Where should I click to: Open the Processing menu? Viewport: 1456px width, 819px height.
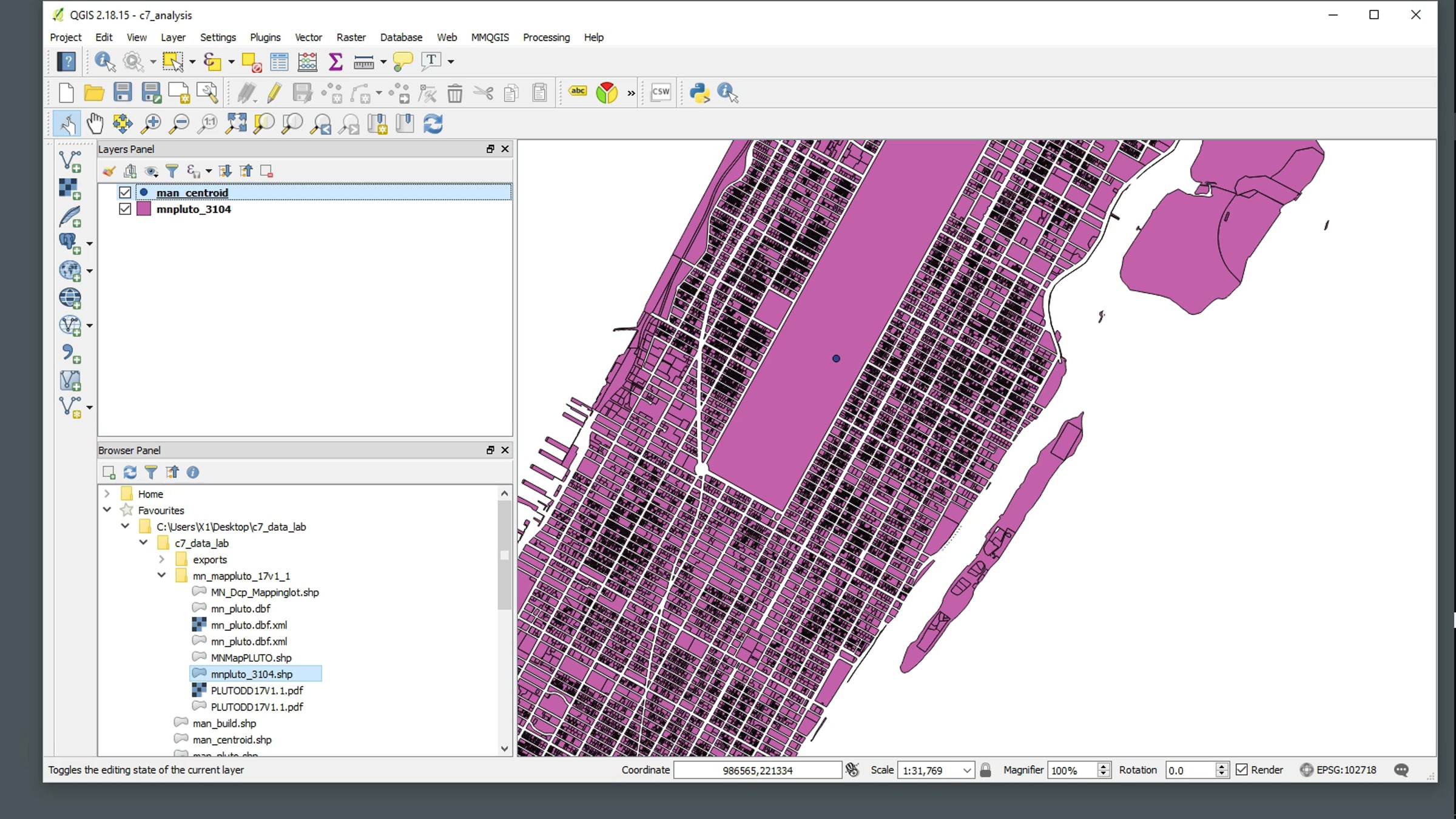coord(546,37)
